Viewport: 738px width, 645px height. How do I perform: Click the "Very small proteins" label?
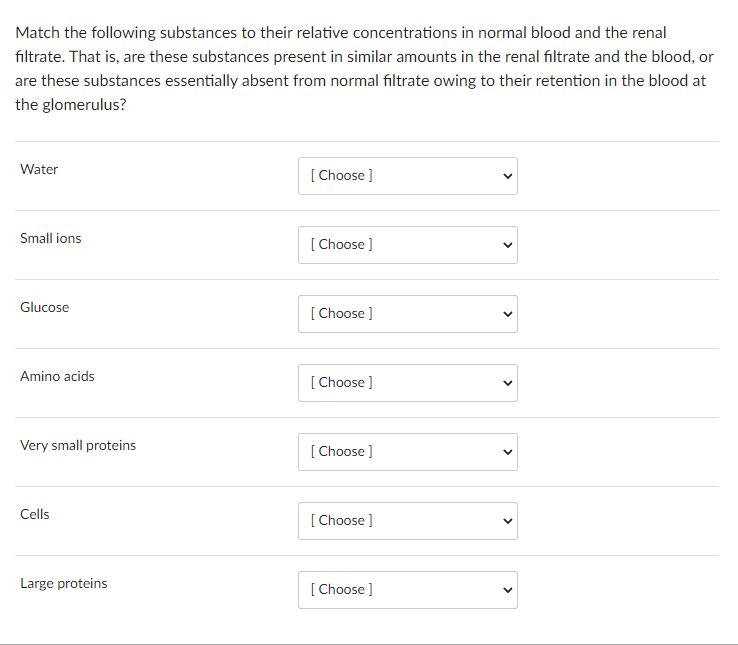(78, 445)
